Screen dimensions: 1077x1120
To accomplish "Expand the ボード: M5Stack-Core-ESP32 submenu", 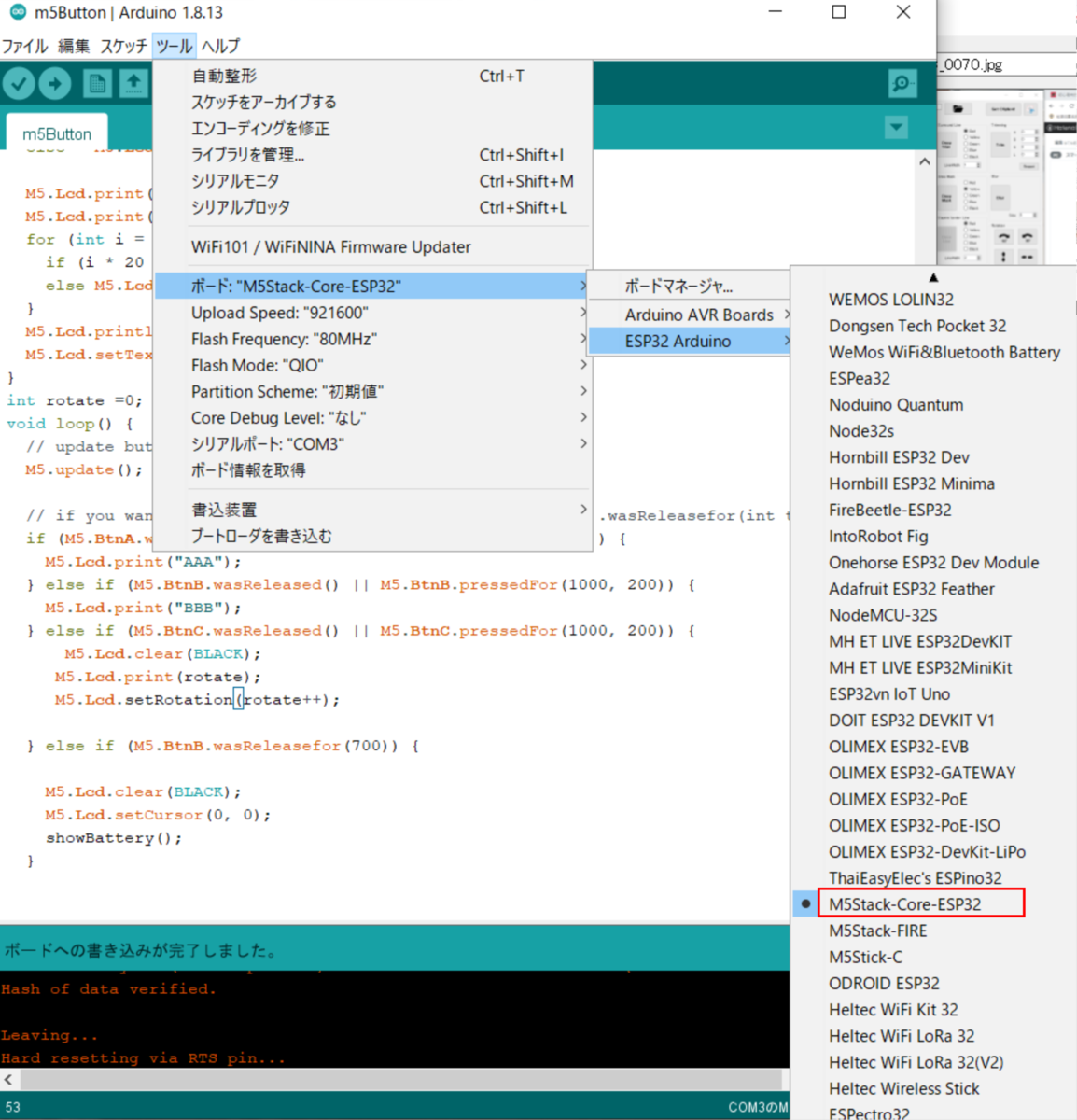I will click(x=372, y=287).
